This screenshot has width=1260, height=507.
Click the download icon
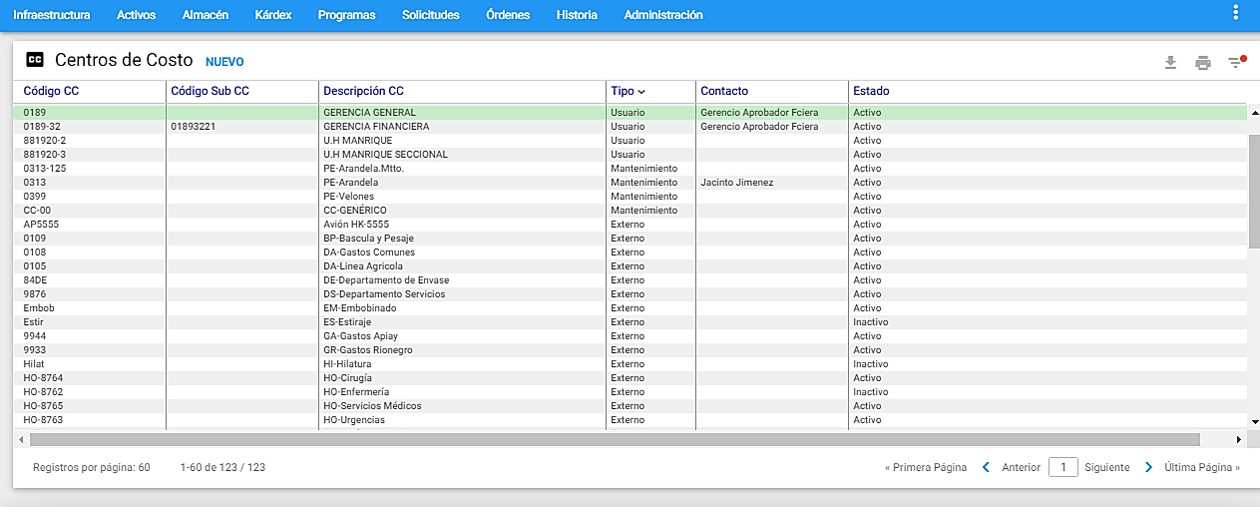[x=1171, y=63]
